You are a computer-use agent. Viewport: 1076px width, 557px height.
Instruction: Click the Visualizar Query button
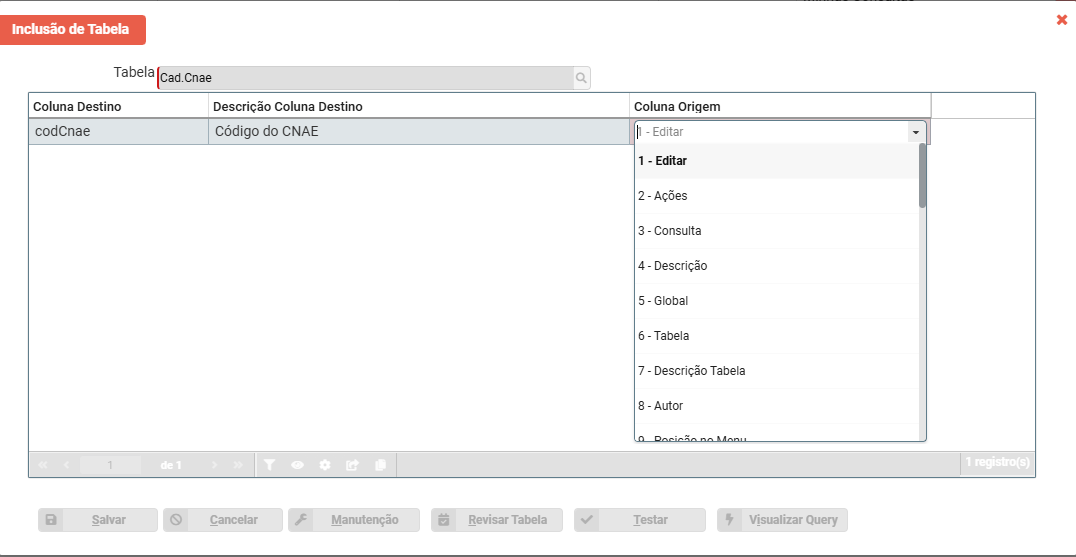click(783, 520)
